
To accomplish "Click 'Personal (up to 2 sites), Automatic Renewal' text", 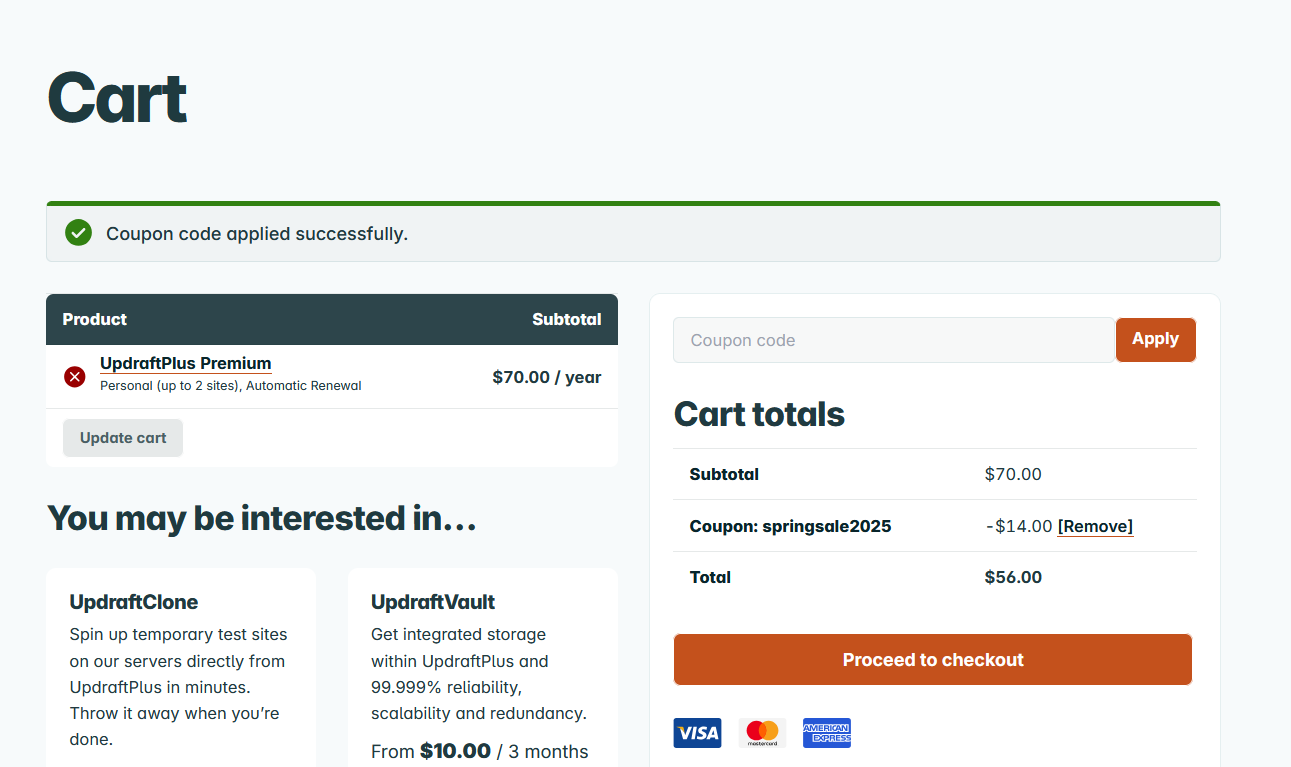I will 231,386.
